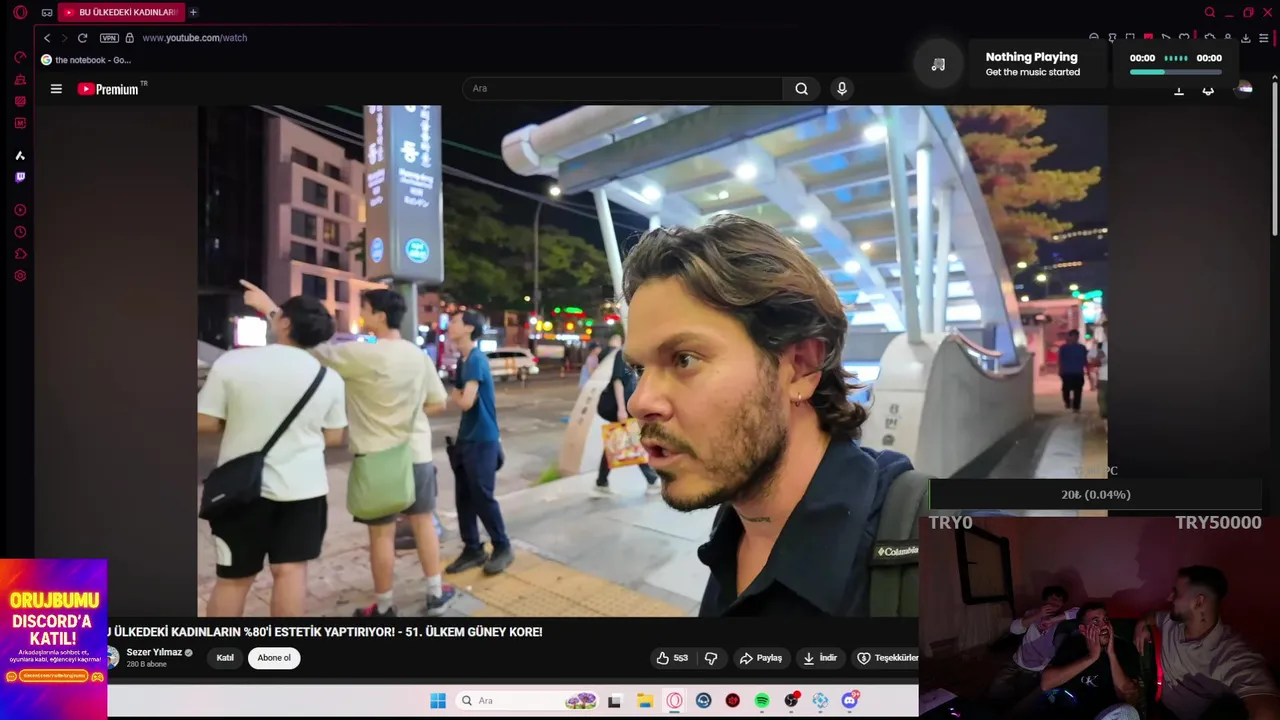
Task: Open the sidebar settings gear icon
Action: (20, 276)
